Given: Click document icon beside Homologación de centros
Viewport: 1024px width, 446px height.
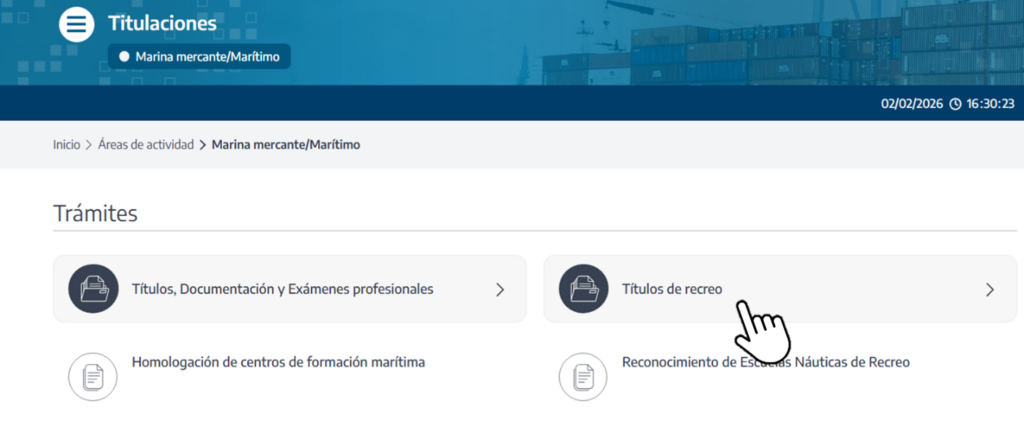Looking at the screenshot, I should point(93,376).
